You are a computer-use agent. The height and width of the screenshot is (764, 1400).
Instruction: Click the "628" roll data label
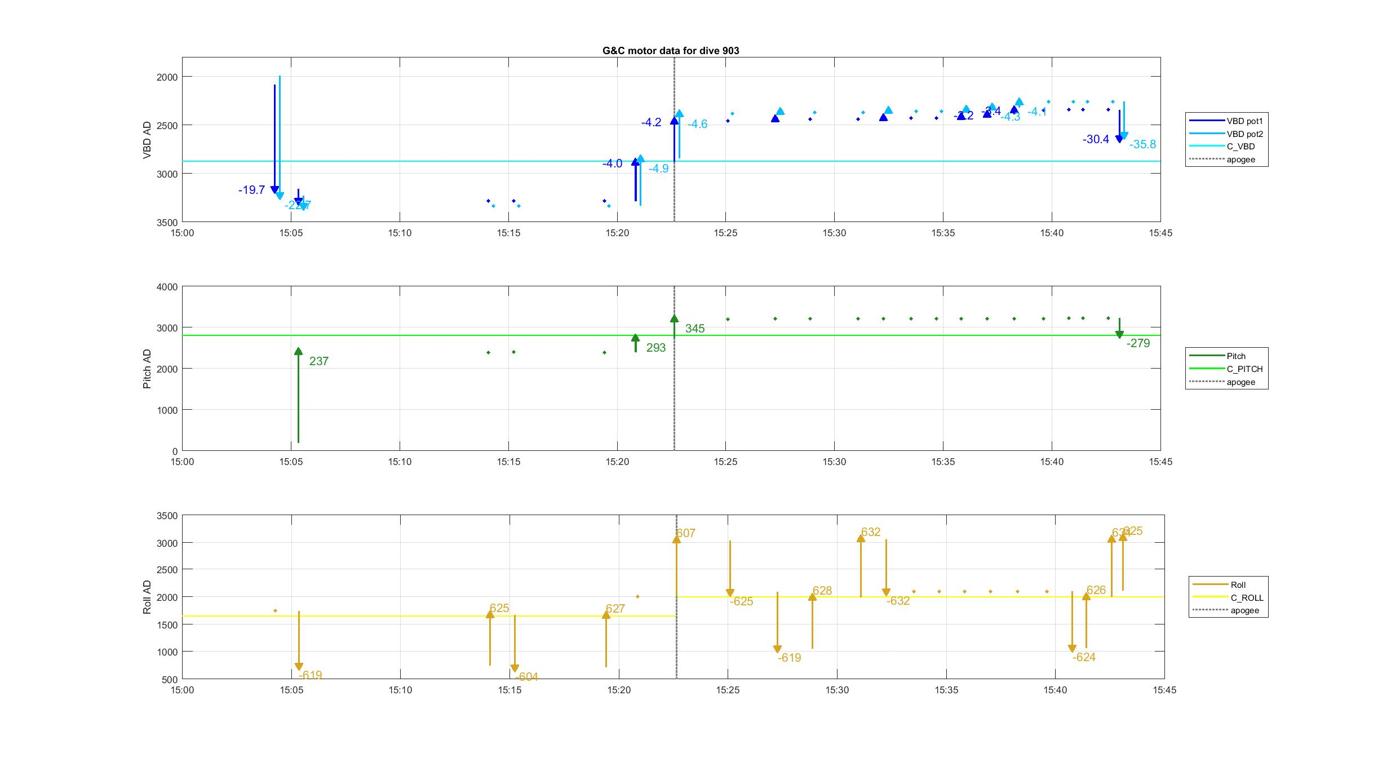tap(822, 591)
